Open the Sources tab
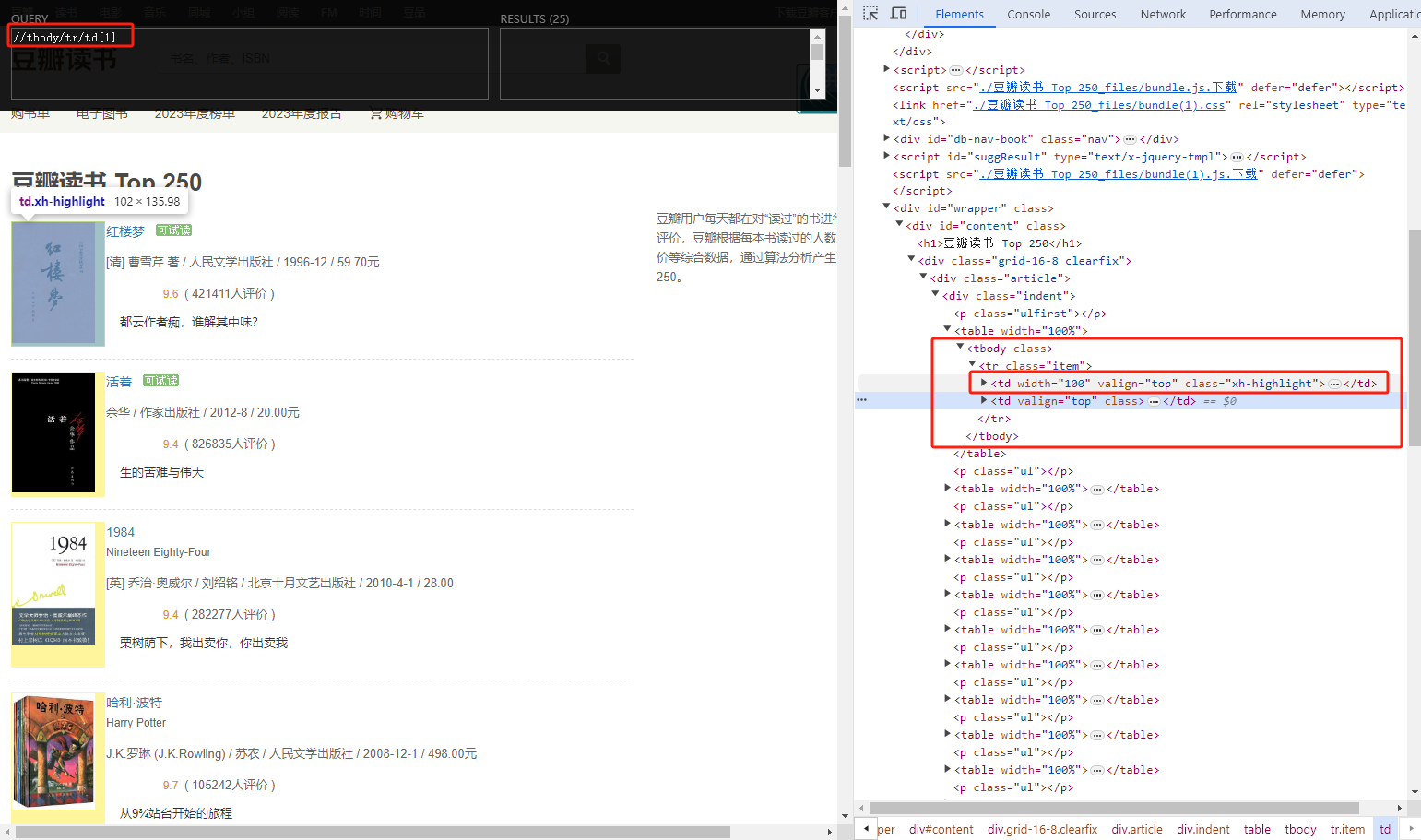Screen dimensions: 1421x840 pos(1095,14)
